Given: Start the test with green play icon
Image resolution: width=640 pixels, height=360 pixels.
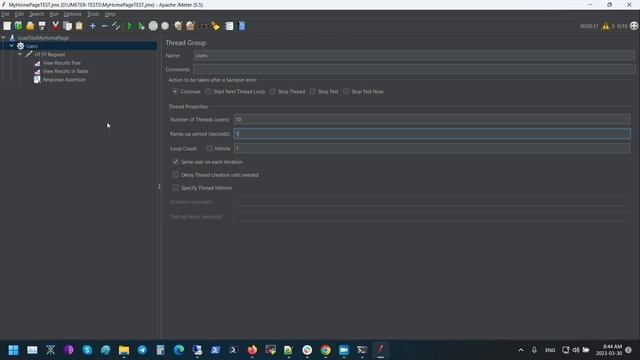Looking at the screenshot, I should (x=129, y=26).
